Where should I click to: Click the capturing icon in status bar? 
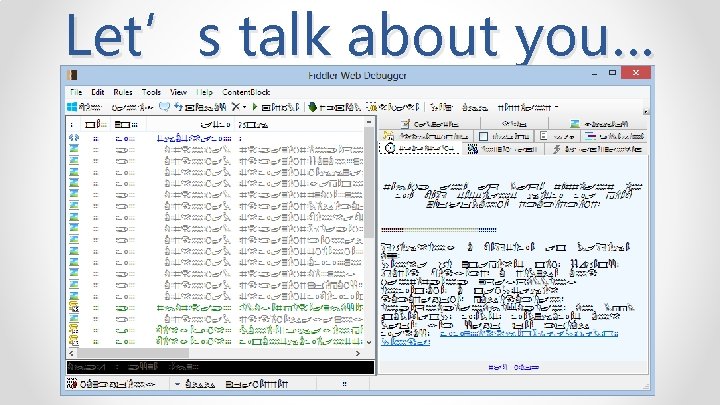pos(72,383)
